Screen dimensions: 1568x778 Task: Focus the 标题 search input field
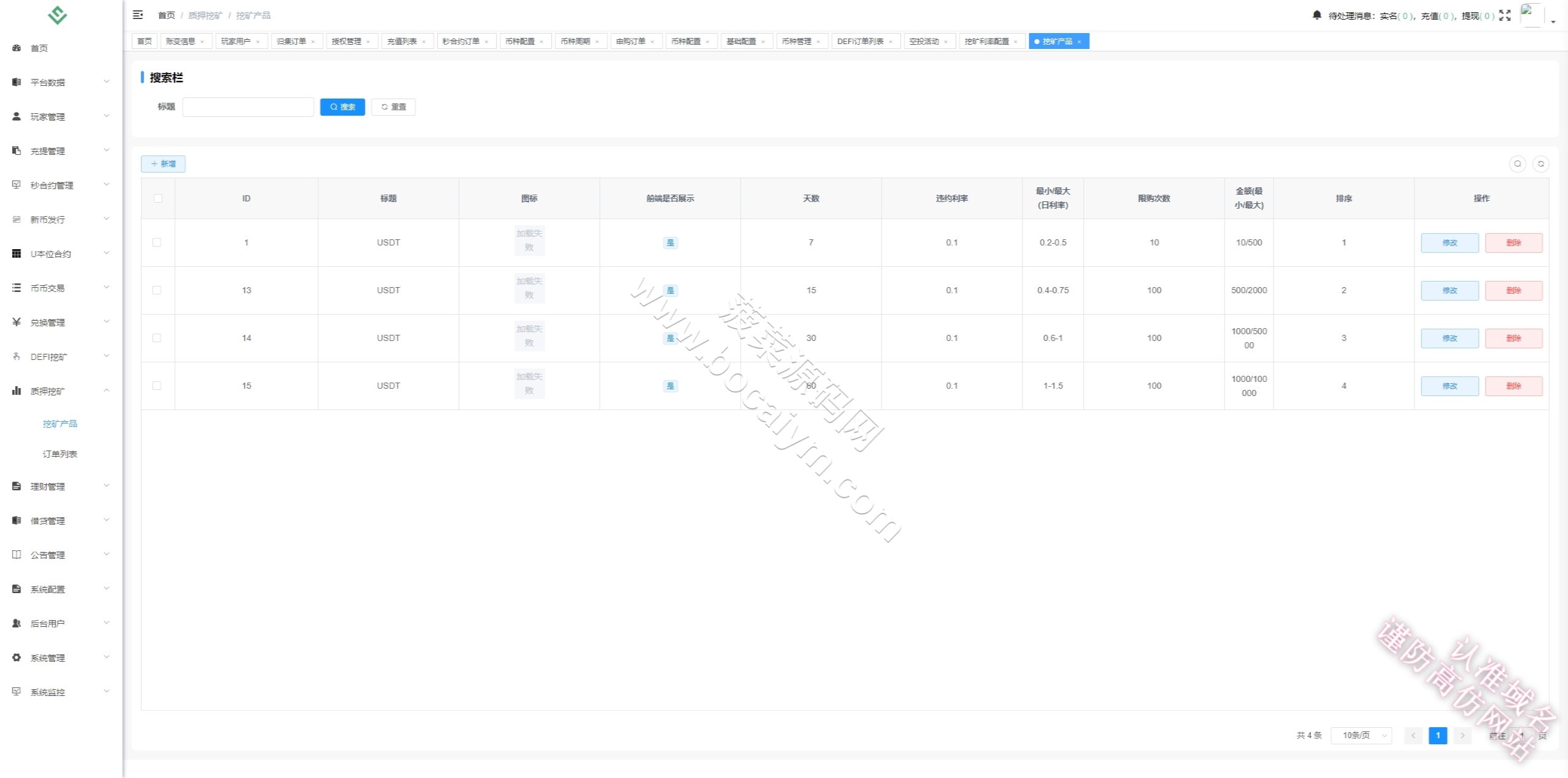tap(248, 107)
